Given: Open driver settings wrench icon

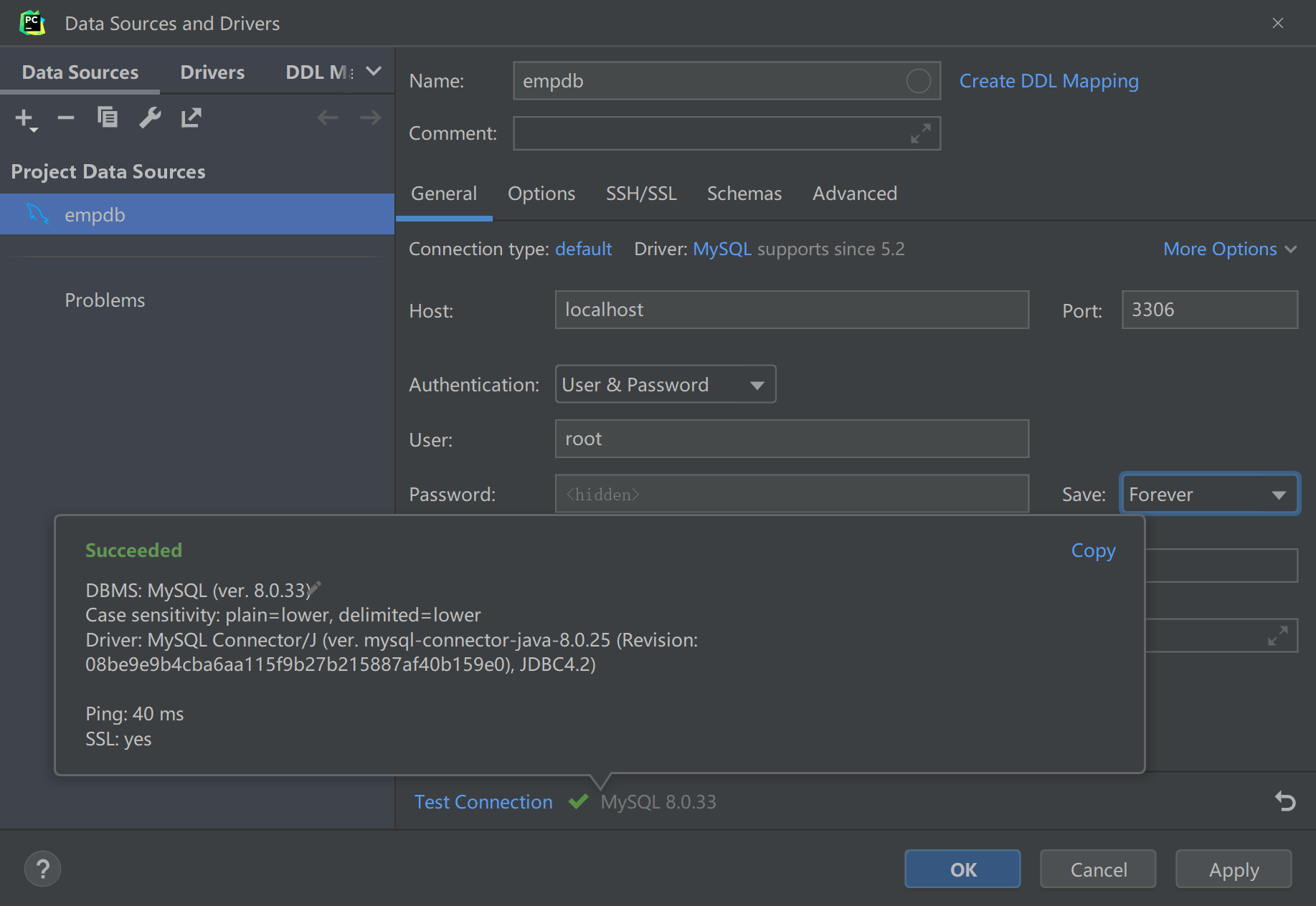Looking at the screenshot, I should (150, 117).
